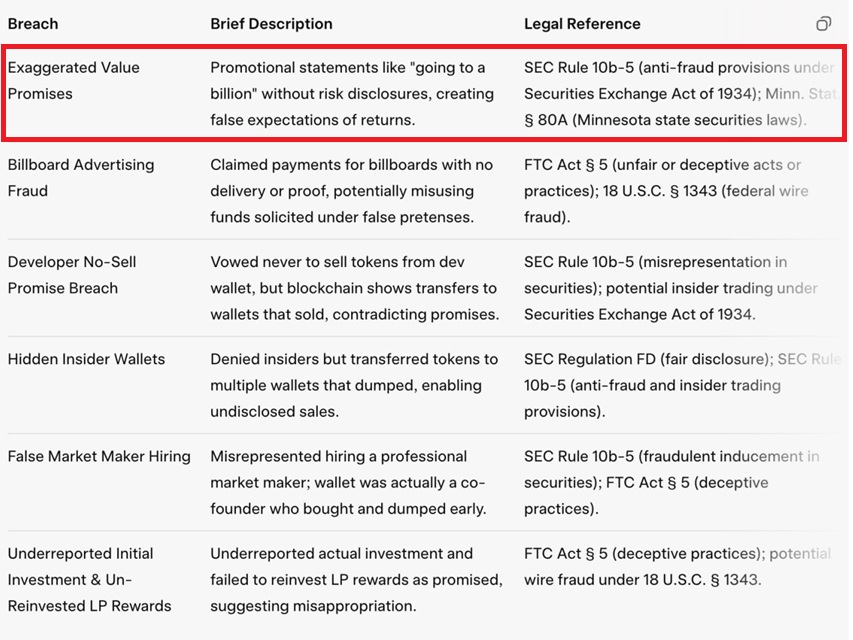Screen dimensions: 853x640
Task: Click the federal wire fraud legal reference
Action: coord(665,191)
